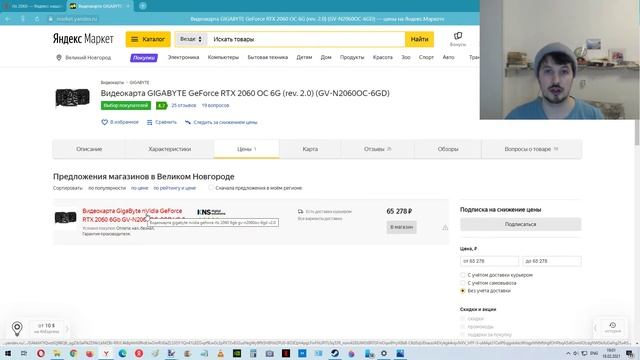
Task: Switch to the Отзывы tab
Action: [378, 149]
